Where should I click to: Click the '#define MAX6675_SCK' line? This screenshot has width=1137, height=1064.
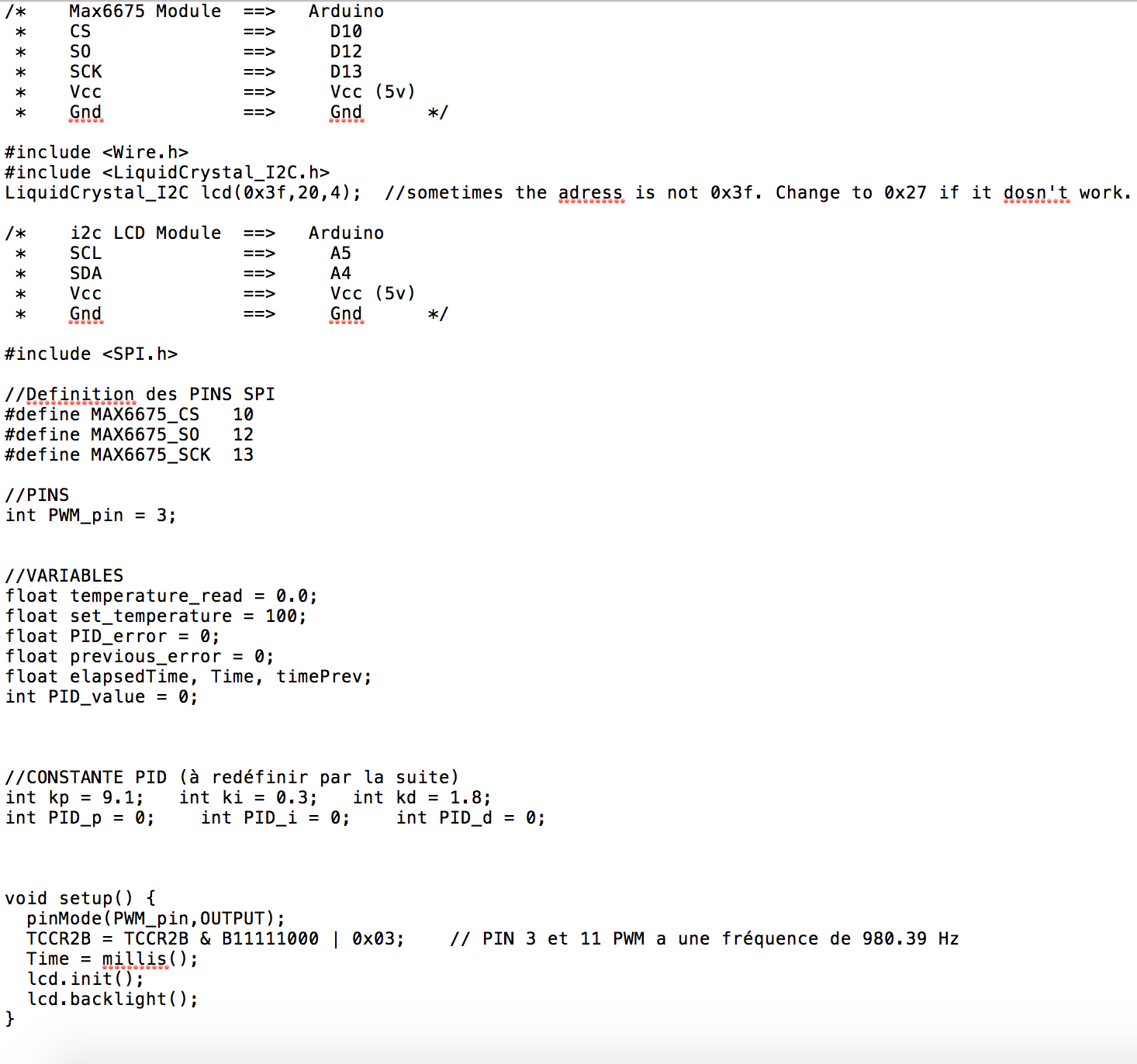coord(129,455)
